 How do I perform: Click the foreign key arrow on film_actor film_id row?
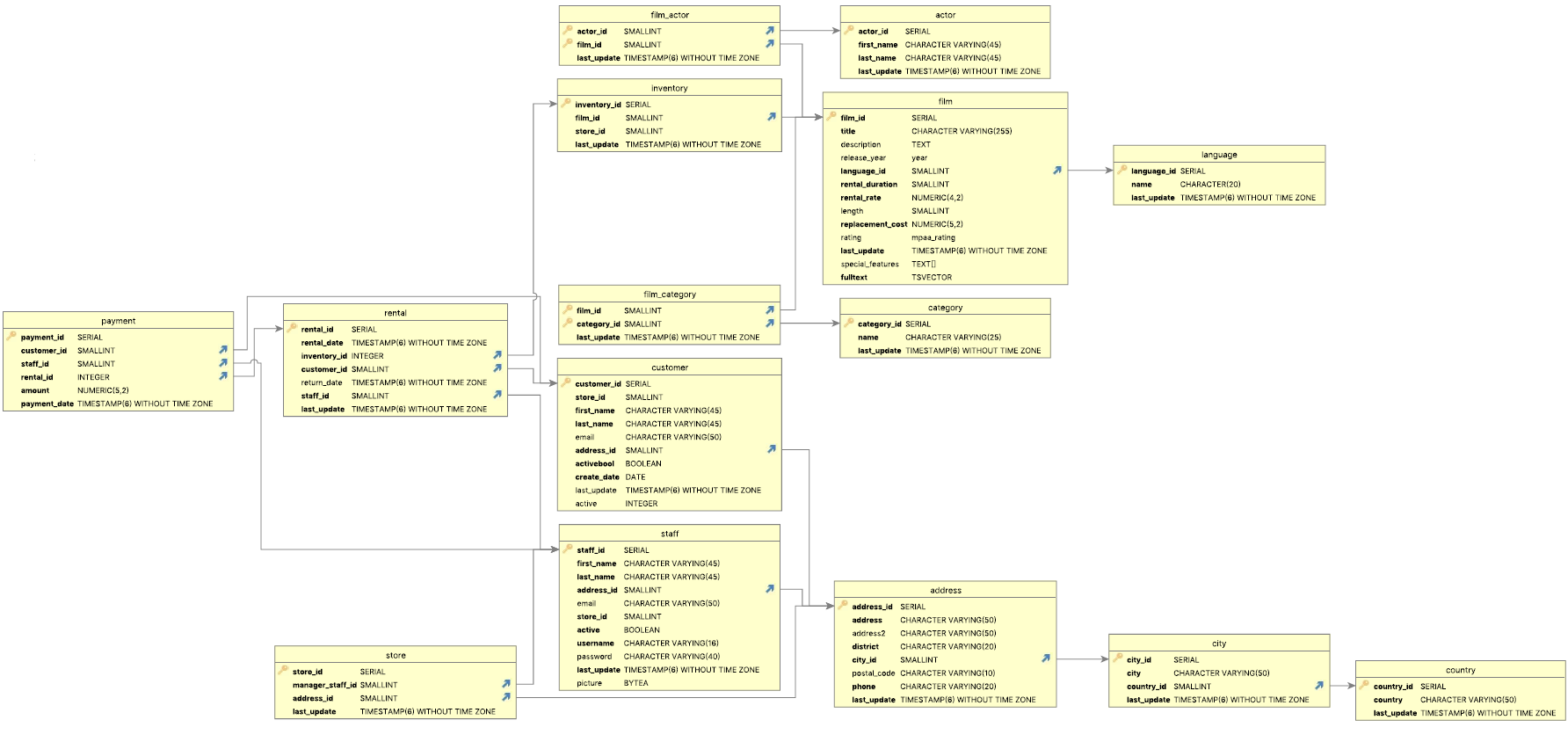pos(770,44)
